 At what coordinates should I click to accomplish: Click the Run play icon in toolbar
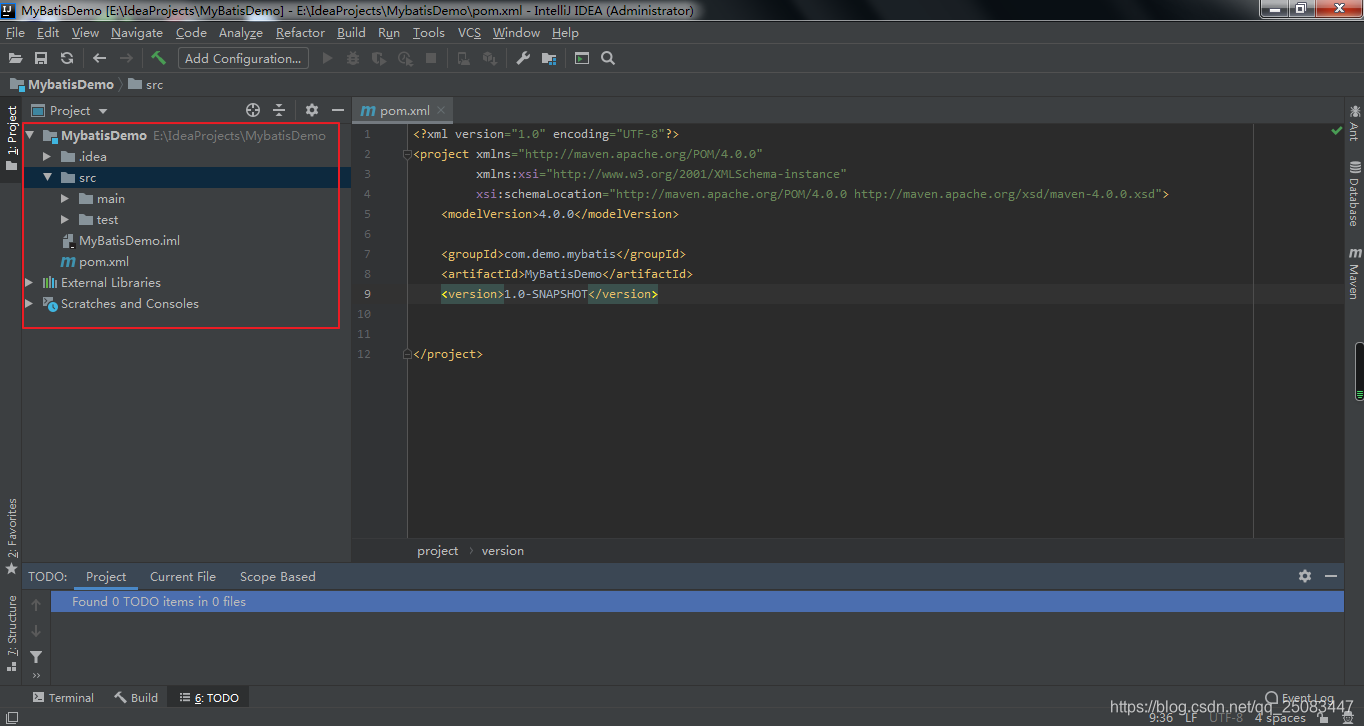click(327, 58)
